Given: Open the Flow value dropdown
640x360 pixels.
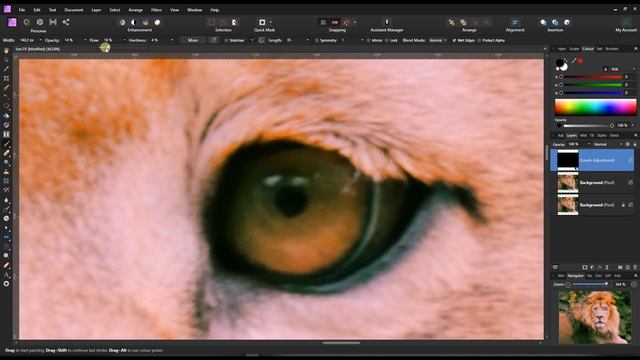Looking at the screenshot, I should point(124,40).
